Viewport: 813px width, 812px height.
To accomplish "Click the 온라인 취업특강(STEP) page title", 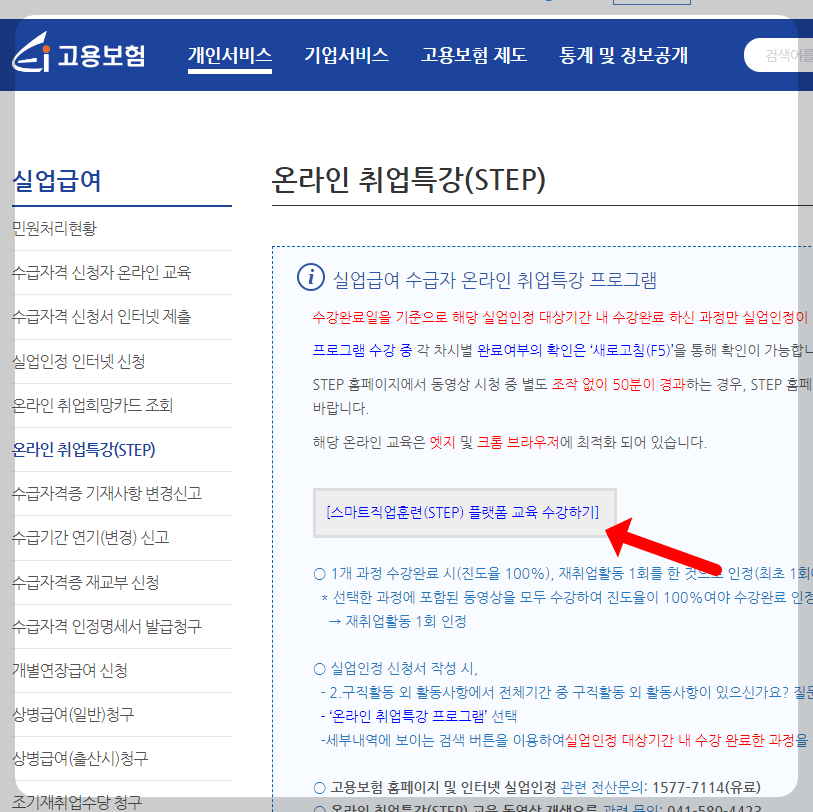I will [x=409, y=180].
